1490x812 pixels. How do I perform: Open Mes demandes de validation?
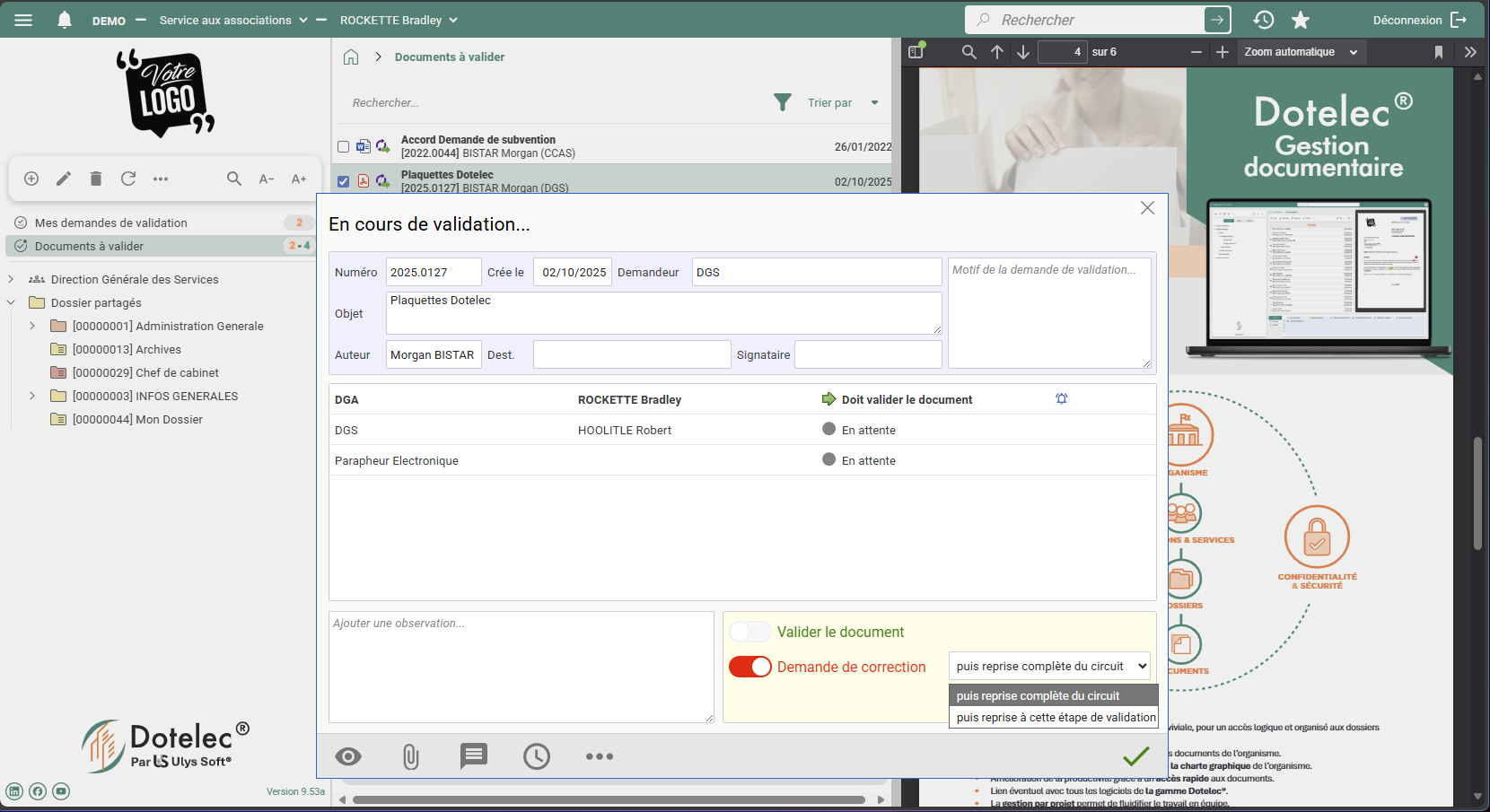[111, 223]
